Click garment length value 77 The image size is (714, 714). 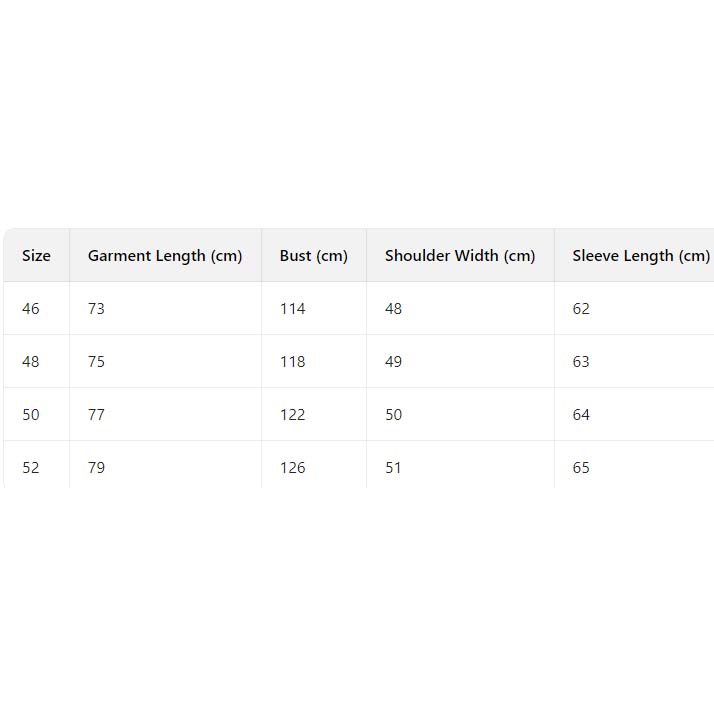(x=96, y=415)
